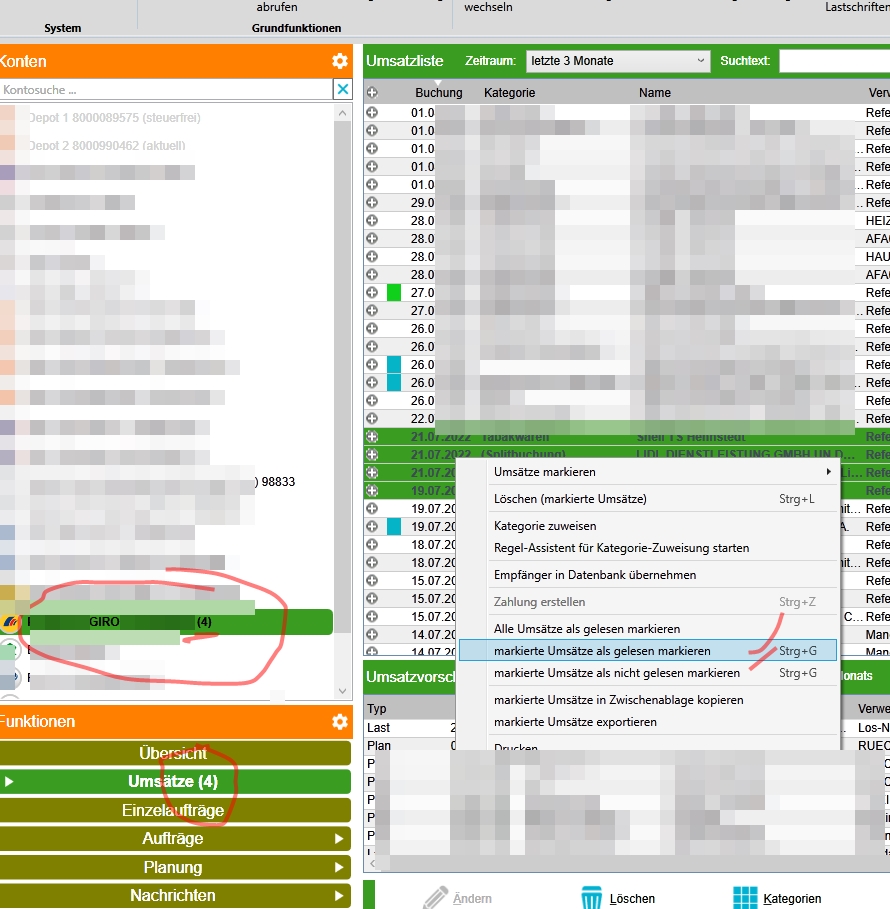The height and width of the screenshot is (909, 890).
Task: Expand the 29.0 transaction row
Action: click(372, 202)
